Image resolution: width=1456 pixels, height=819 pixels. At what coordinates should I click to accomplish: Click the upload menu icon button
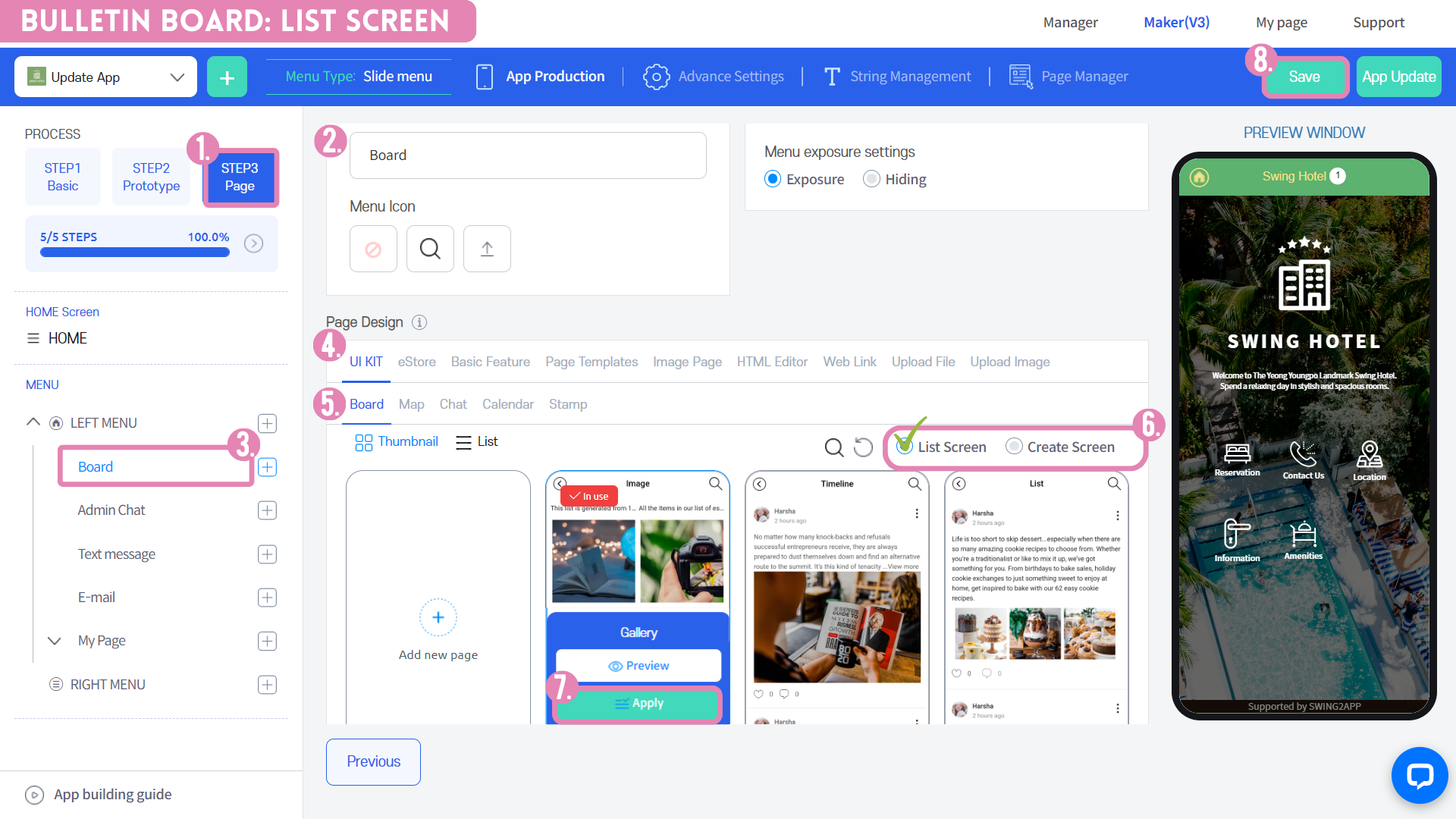coord(487,249)
